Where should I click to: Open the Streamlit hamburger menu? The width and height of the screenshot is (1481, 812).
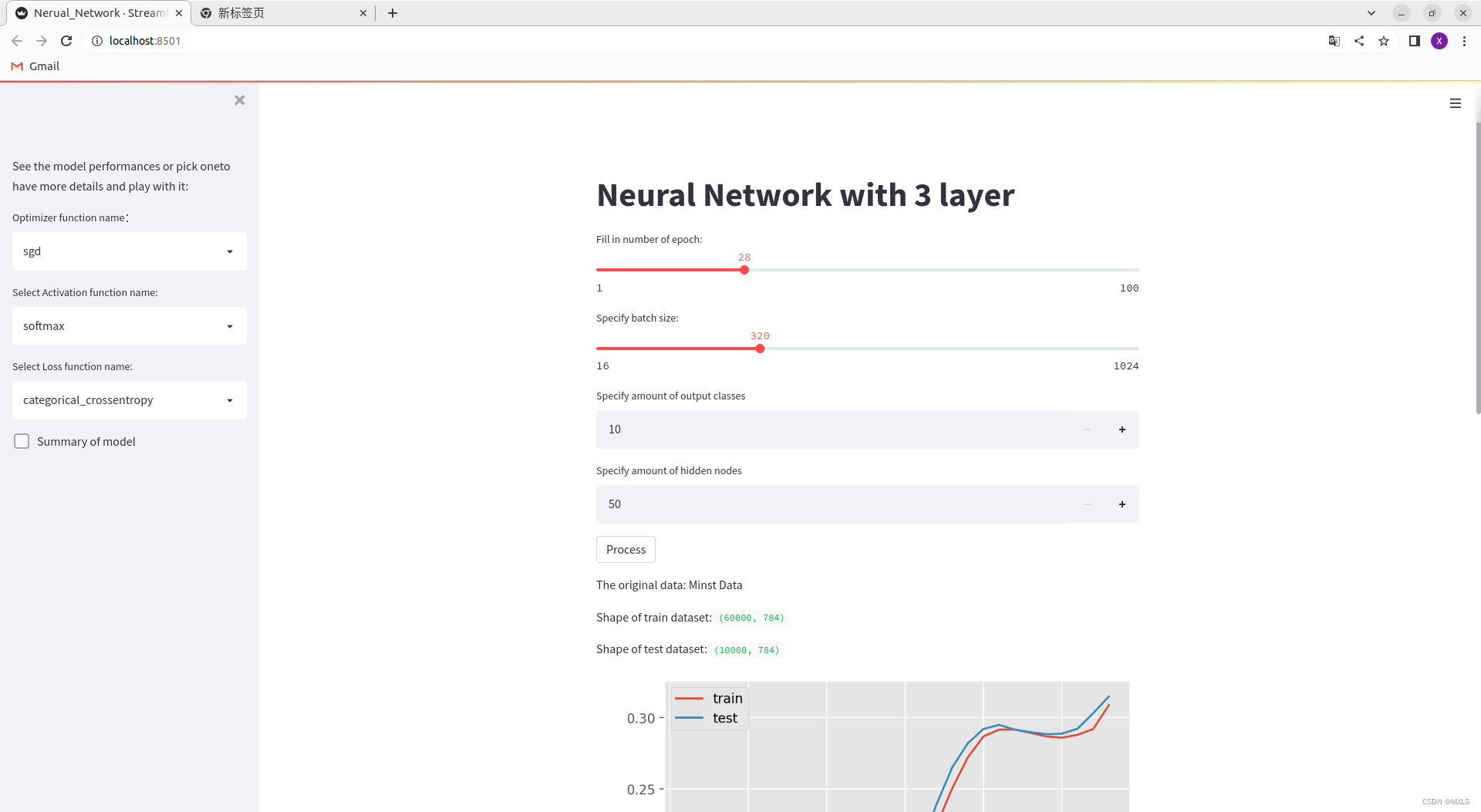tap(1455, 103)
